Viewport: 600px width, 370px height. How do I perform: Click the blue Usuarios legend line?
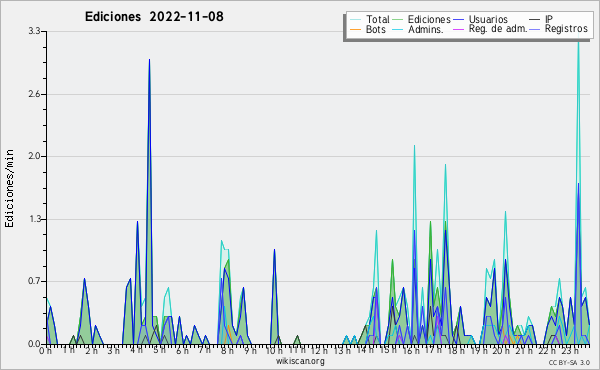coord(458,20)
